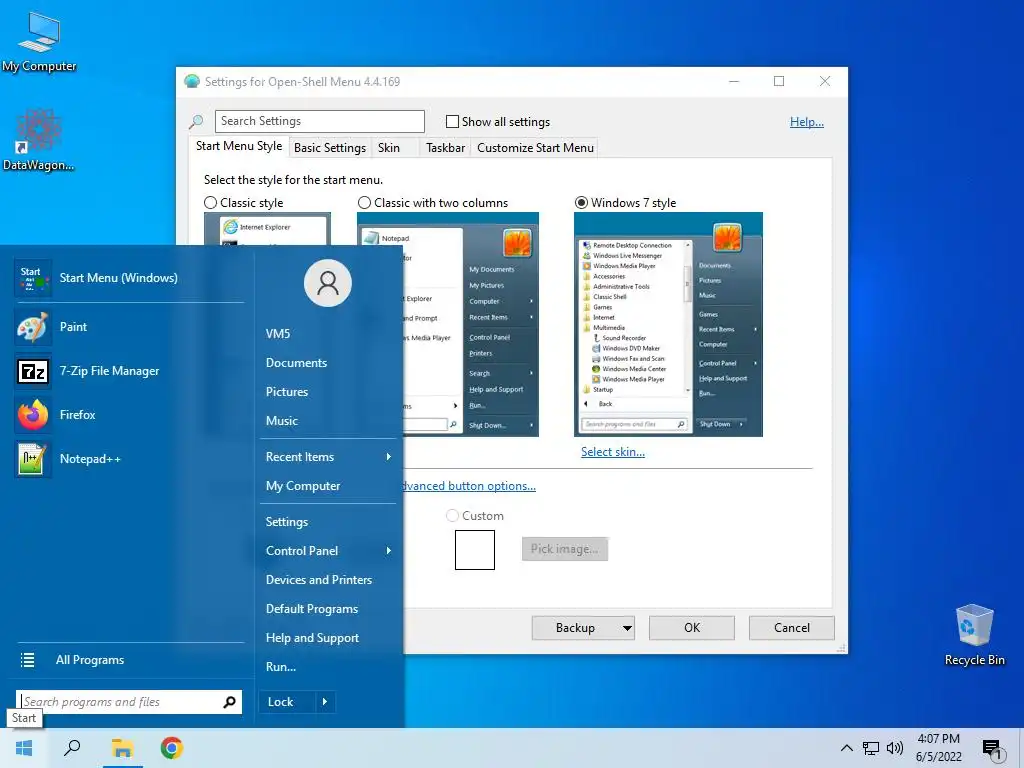The width and height of the screenshot is (1024, 768).
Task: Open the Backup dropdown arrow
Action: coord(627,628)
